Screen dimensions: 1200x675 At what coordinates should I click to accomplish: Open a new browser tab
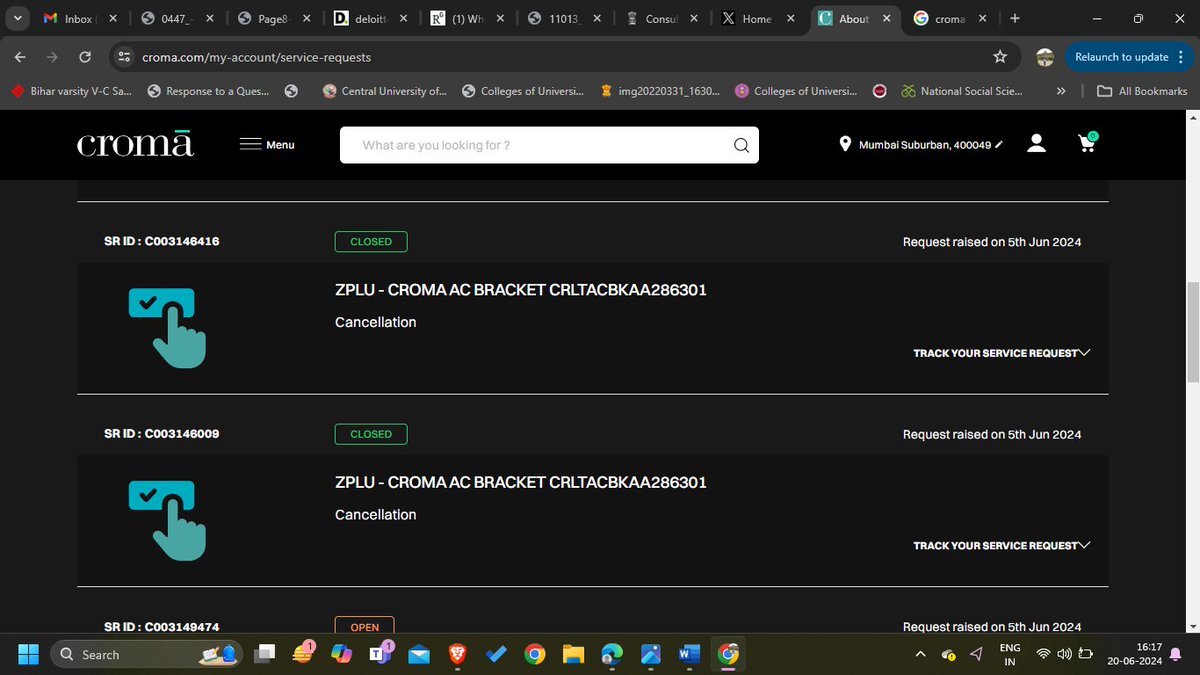click(x=1015, y=18)
